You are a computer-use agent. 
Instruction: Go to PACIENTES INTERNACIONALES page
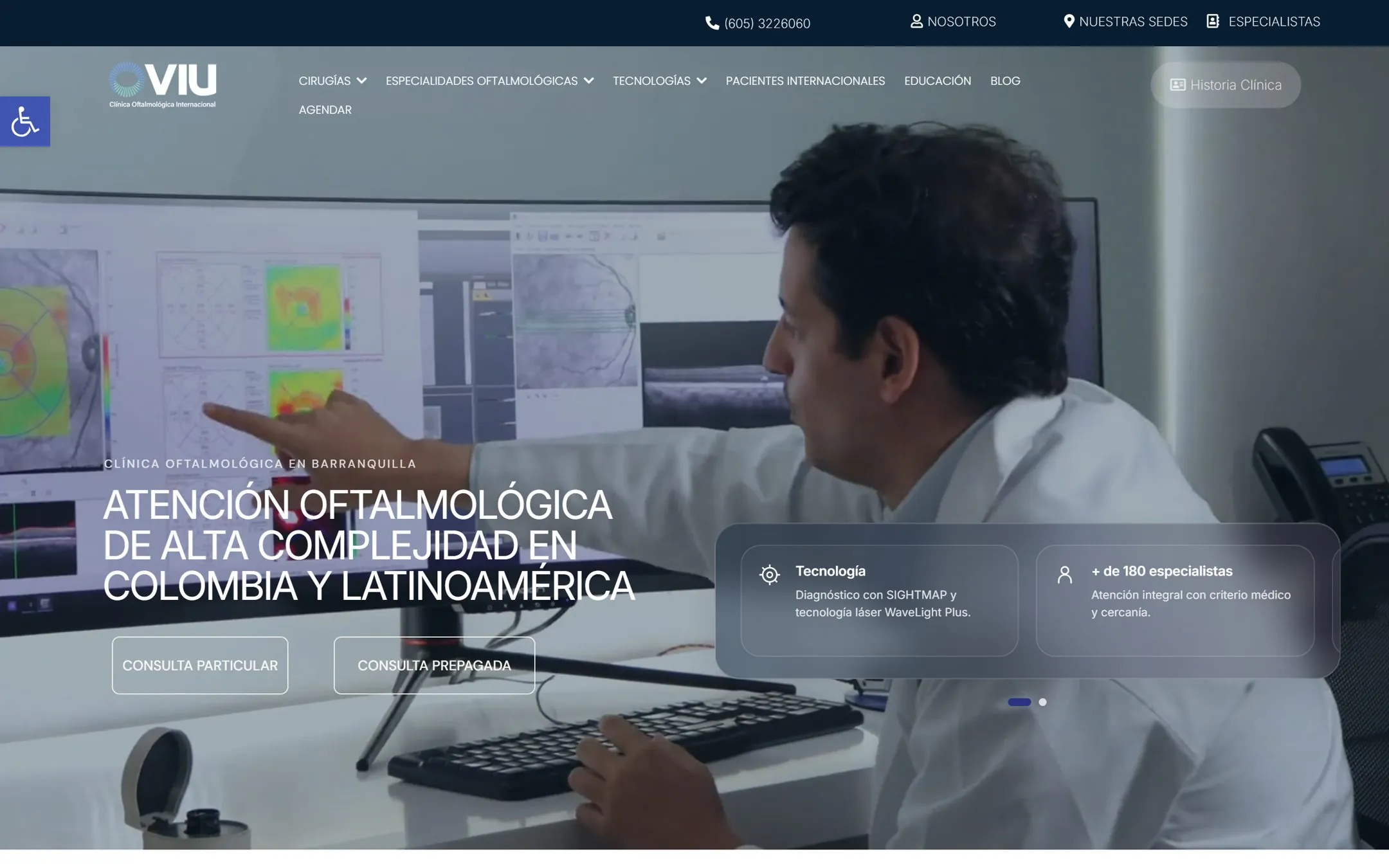(x=805, y=81)
